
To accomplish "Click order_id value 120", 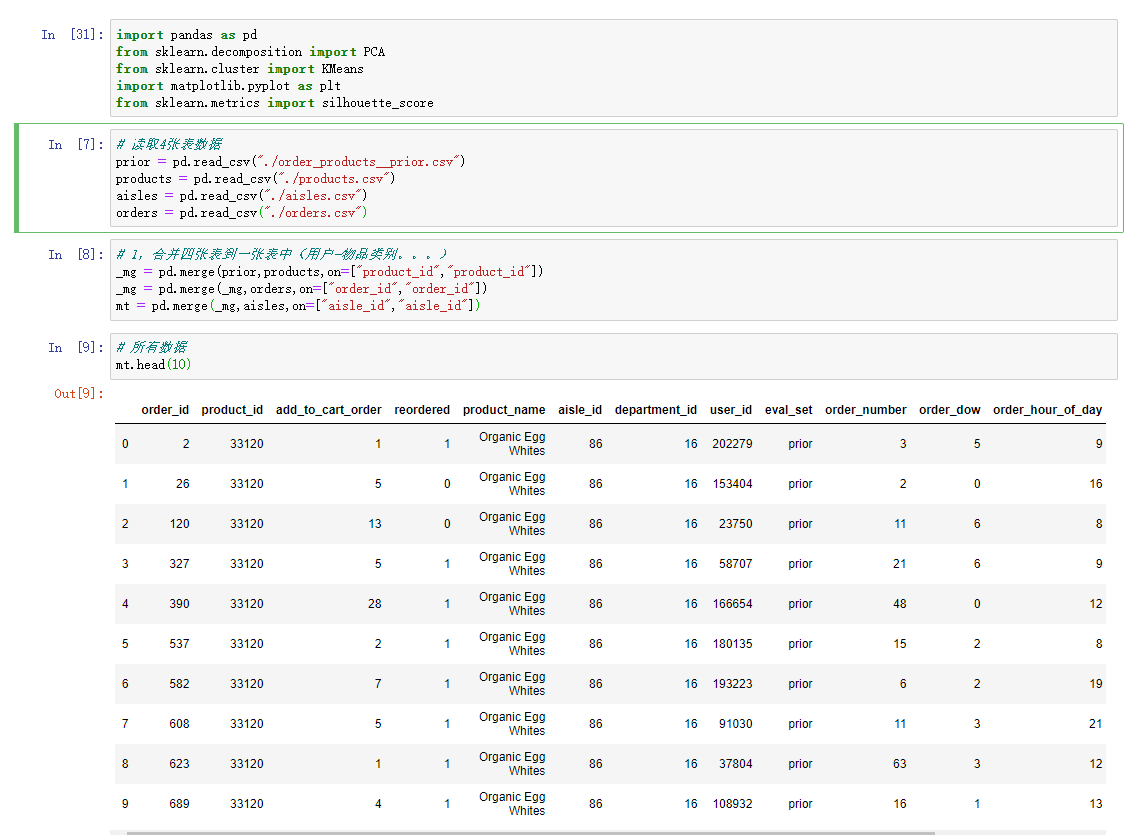I will point(179,523).
